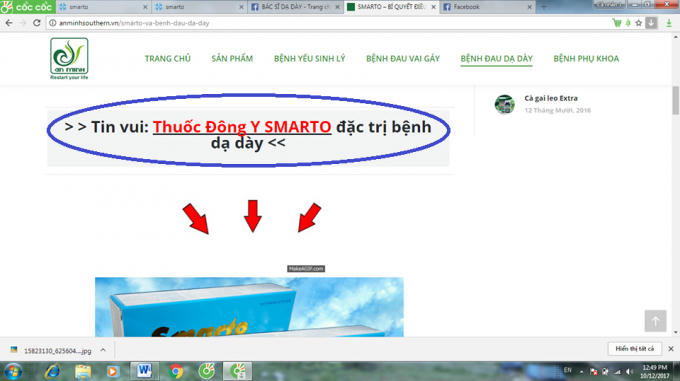This screenshot has width=680, height=381.
Task: Click the An Minh site logo
Action: tap(69, 58)
